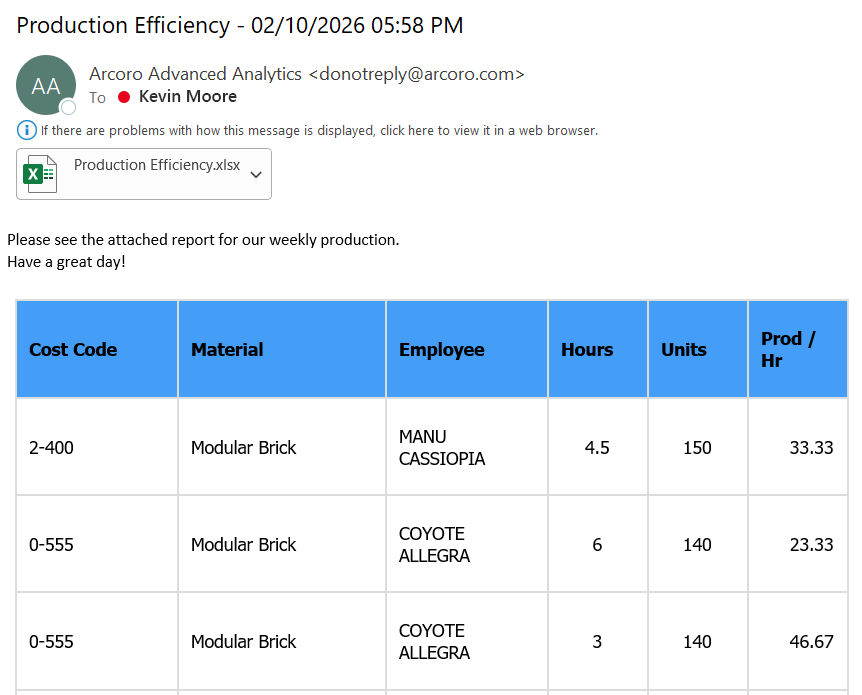Open the attachment dropdown arrow
The width and height of the screenshot is (862, 695).
[256, 175]
